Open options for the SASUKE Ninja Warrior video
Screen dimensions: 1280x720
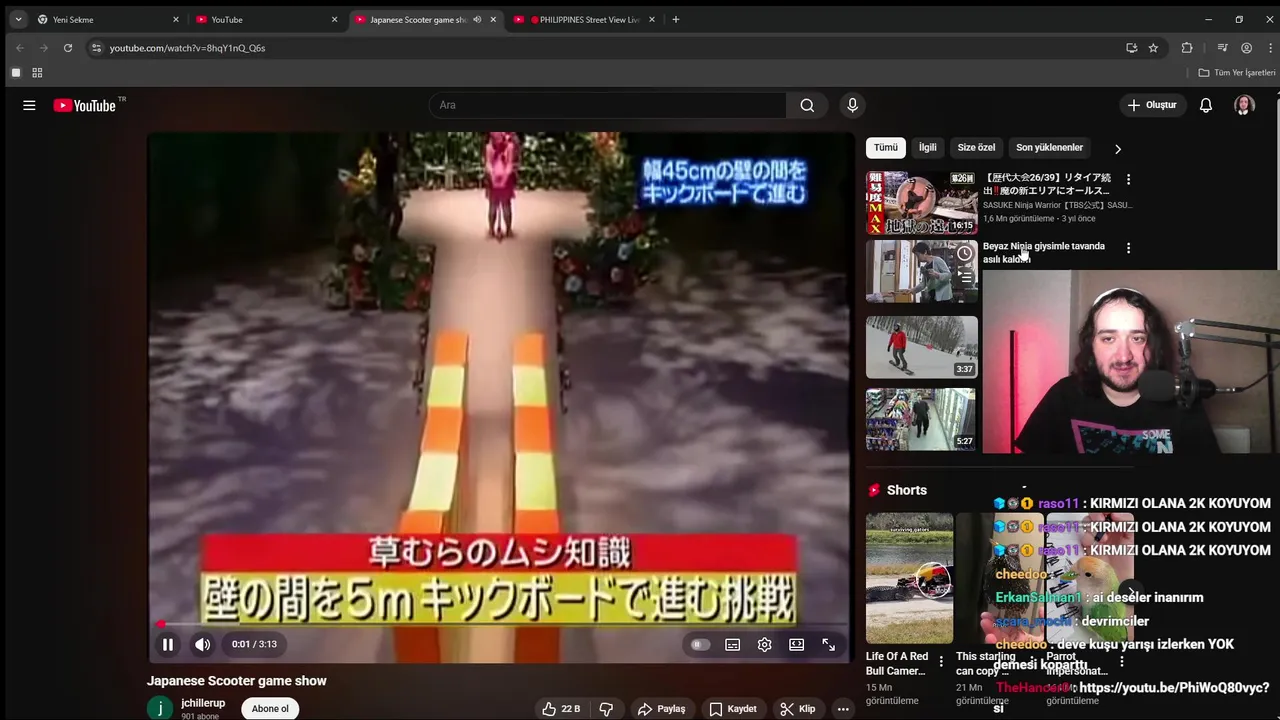[1128, 179]
